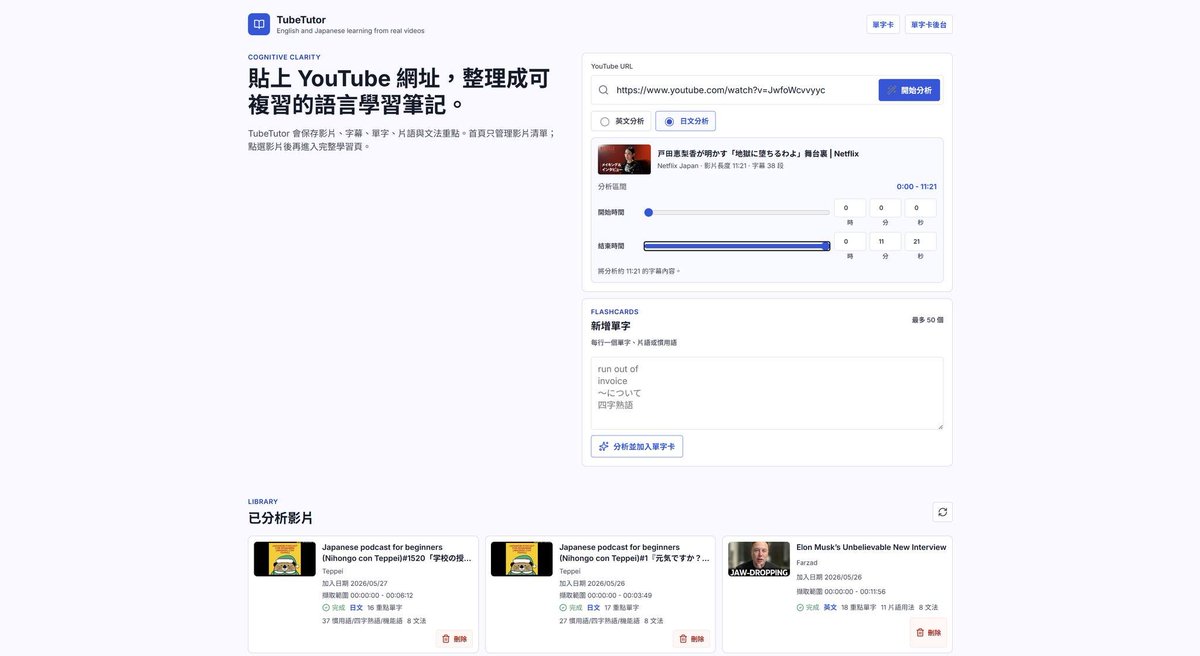Delete the Teppei #1 元気ですか video
The image size is (1200, 656).
(x=691, y=638)
